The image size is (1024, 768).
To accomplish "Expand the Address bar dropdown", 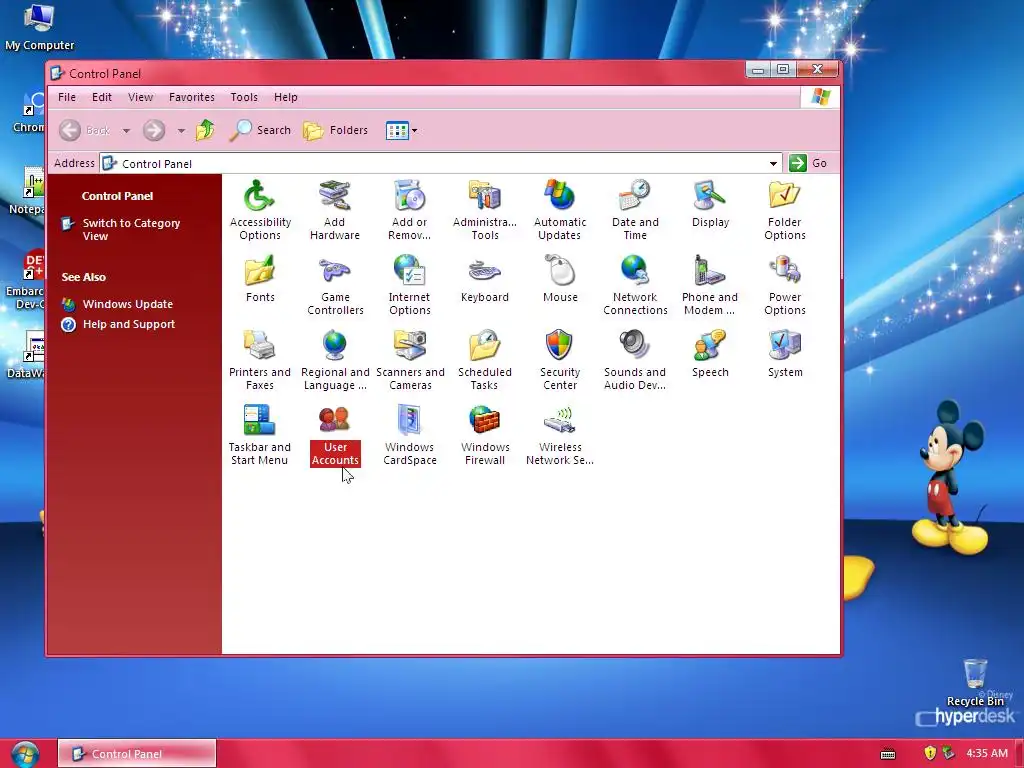I will pos(773,163).
